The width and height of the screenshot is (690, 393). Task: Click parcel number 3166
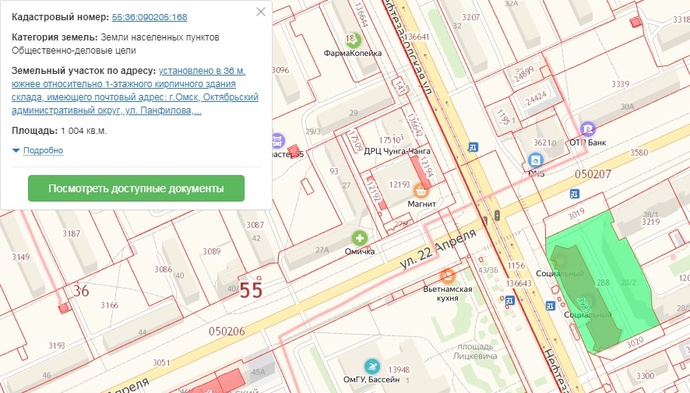(x=109, y=305)
